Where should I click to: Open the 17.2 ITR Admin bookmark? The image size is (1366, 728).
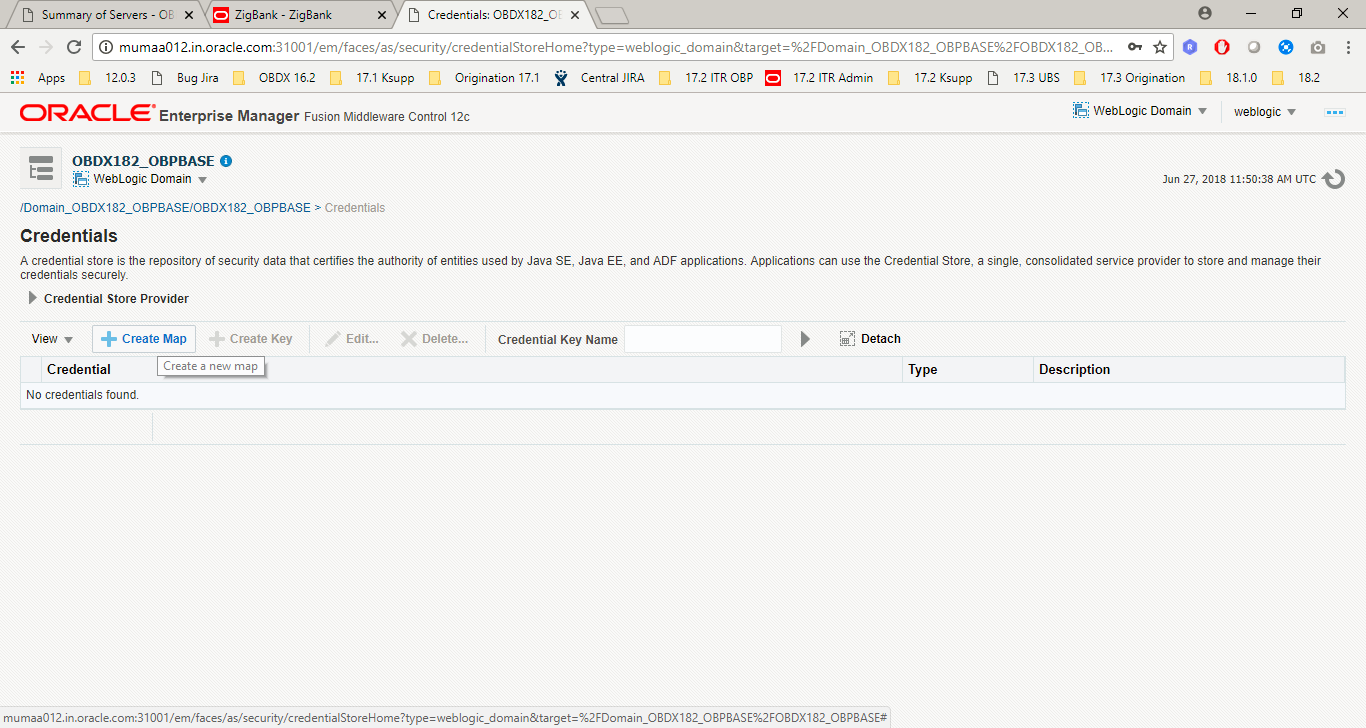tap(820, 78)
